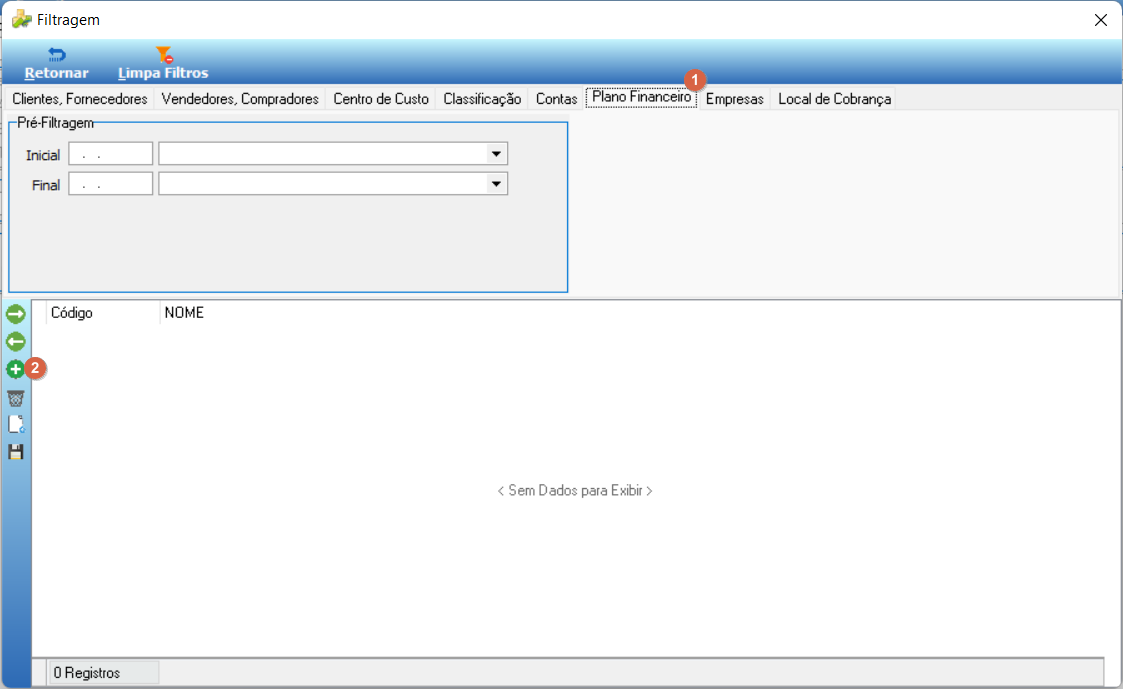Image resolution: width=1123 pixels, height=689 pixels.
Task: Open the Local de Cobrança tab
Action: pyautogui.click(x=834, y=99)
